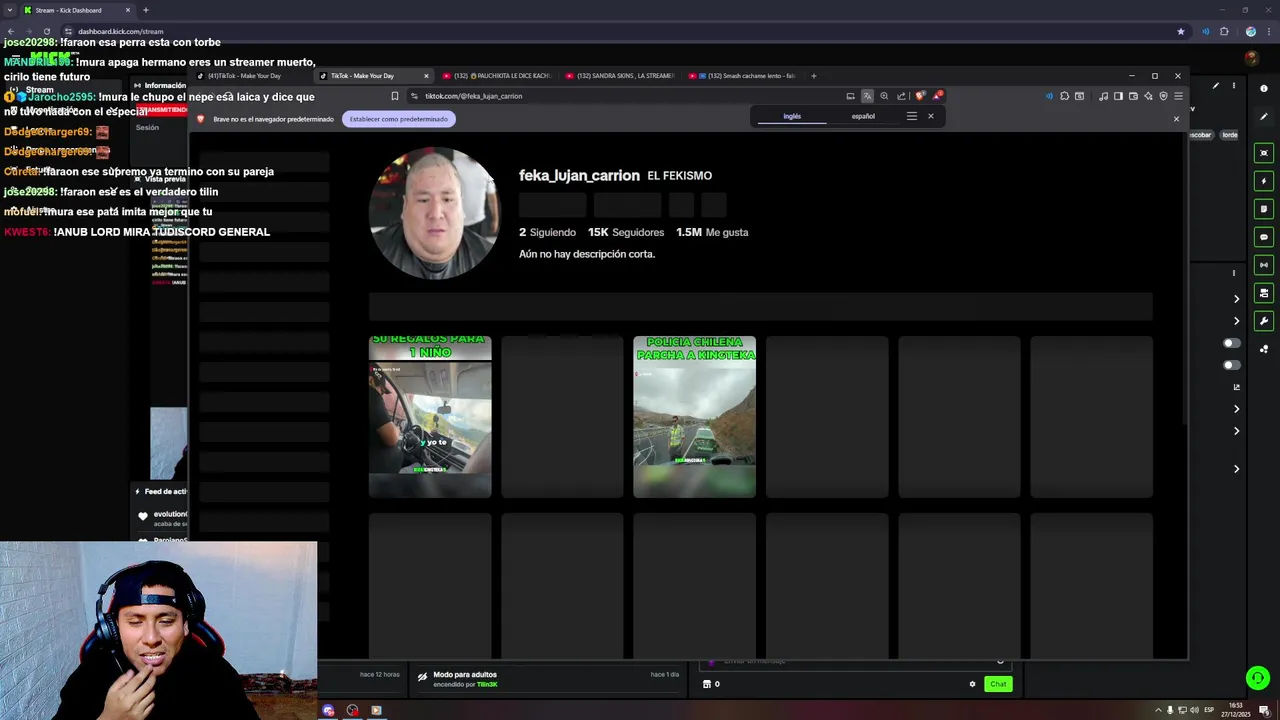The image size is (1280, 720).
Task: Expand the second chevron row in Kick panel
Action: pyautogui.click(x=1236, y=321)
